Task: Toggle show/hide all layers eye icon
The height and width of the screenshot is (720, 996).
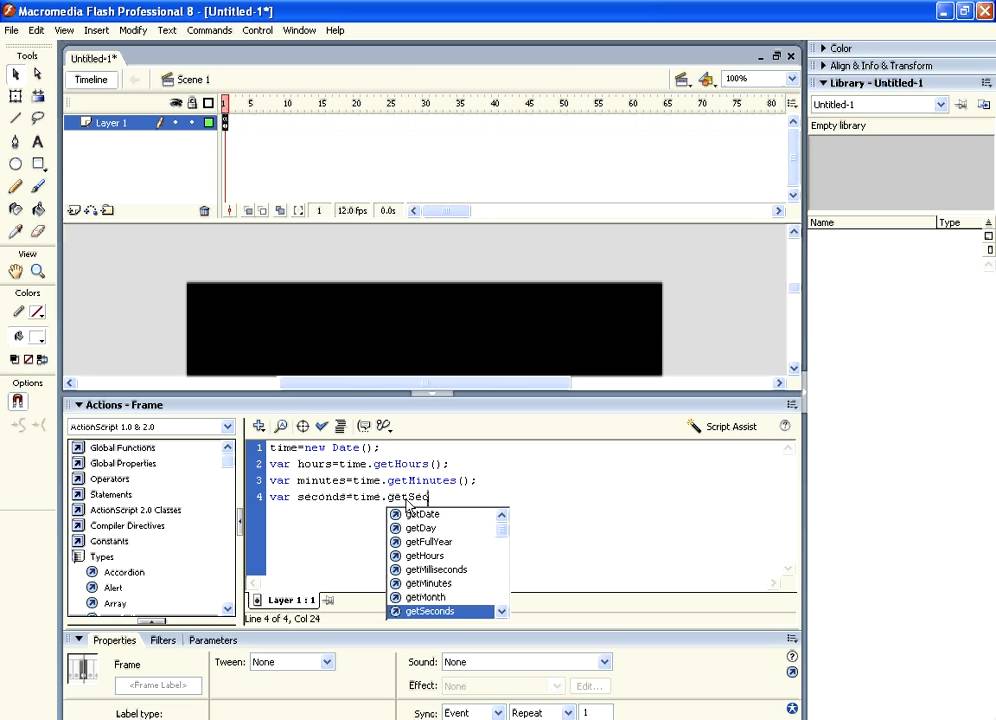Action: [176, 103]
